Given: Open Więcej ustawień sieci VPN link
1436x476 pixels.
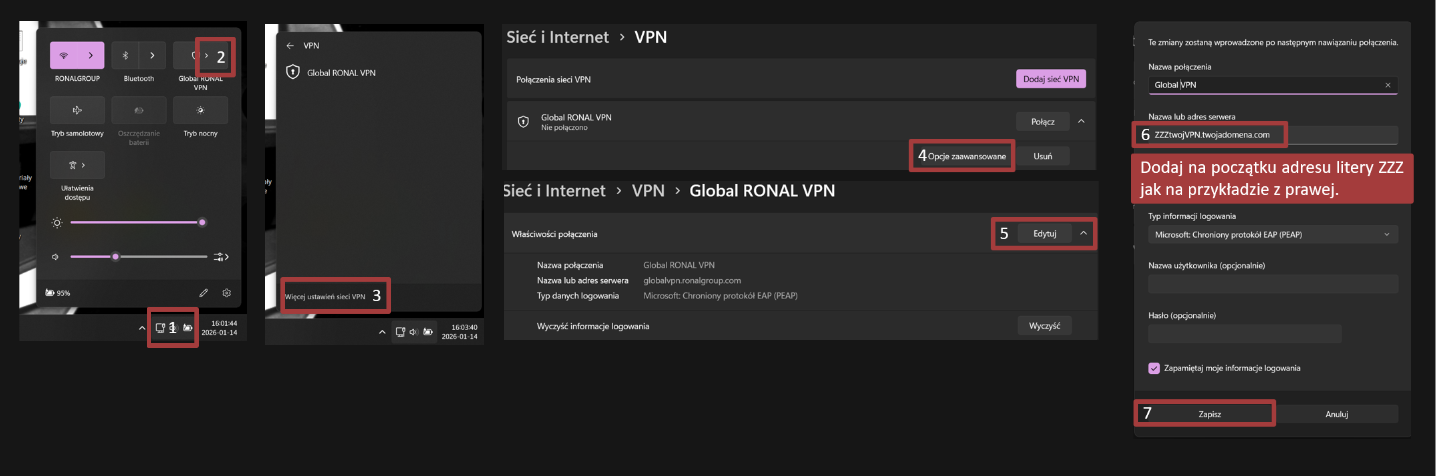Looking at the screenshot, I should point(325,297).
